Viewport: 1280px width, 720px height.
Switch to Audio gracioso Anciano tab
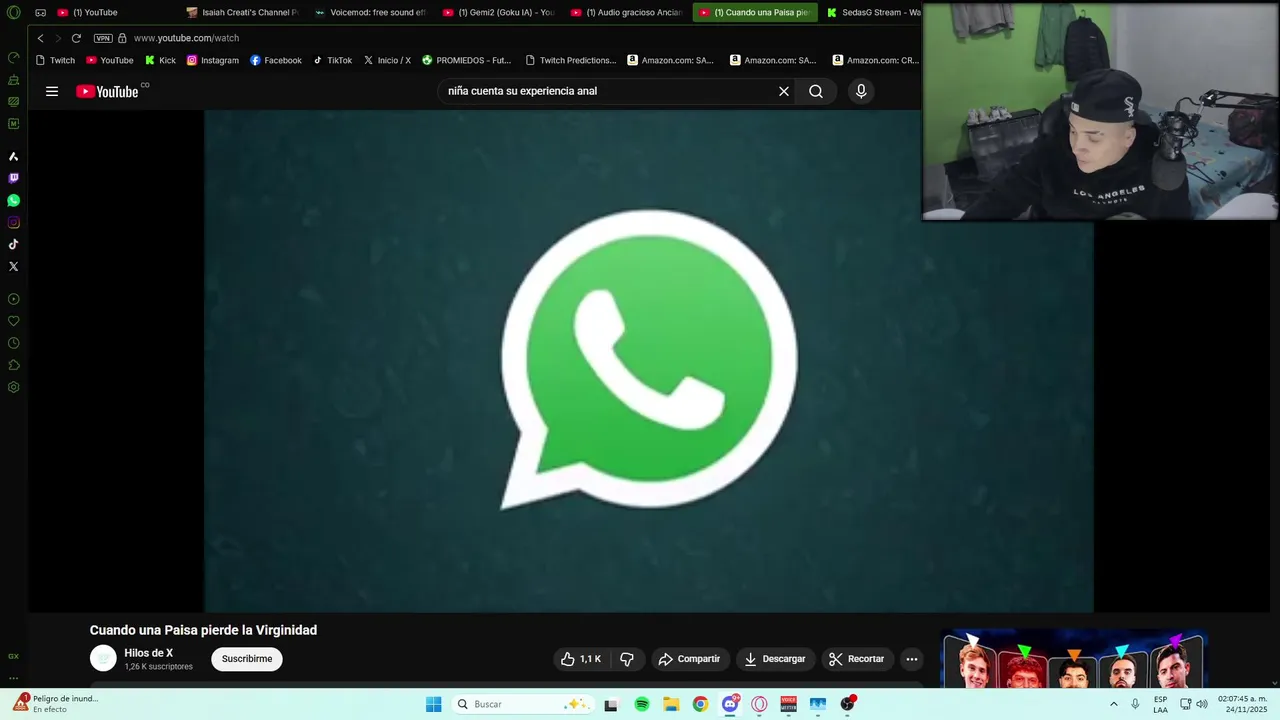627,13
